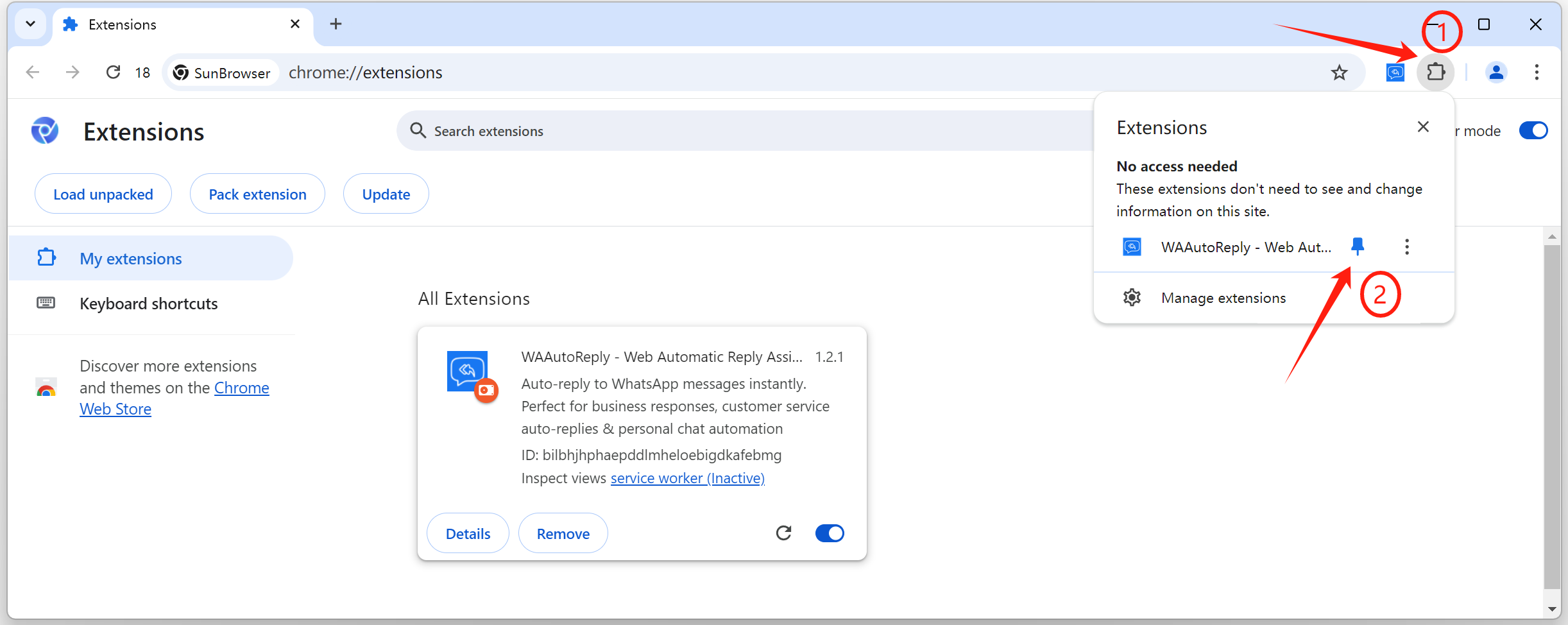Open the profile avatar icon

pyautogui.click(x=1496, y=73)
